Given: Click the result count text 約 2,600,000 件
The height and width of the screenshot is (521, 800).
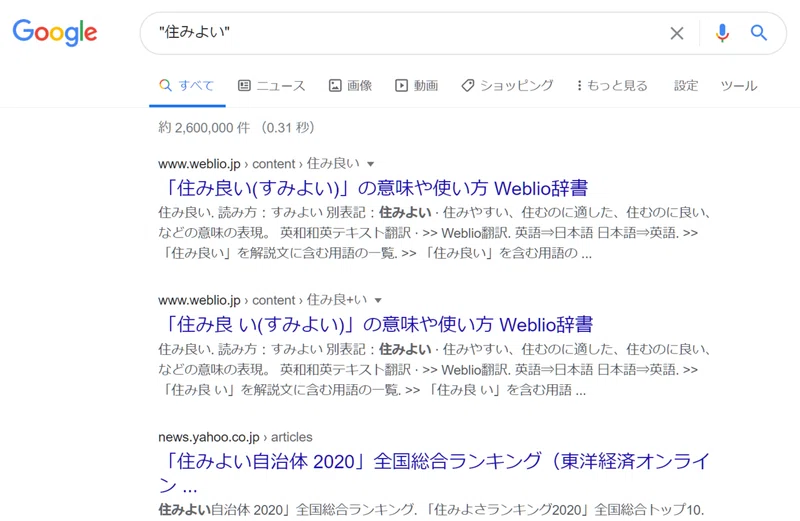Looking at the screenshot, I should pyautogui.click(x=204, y=128).
